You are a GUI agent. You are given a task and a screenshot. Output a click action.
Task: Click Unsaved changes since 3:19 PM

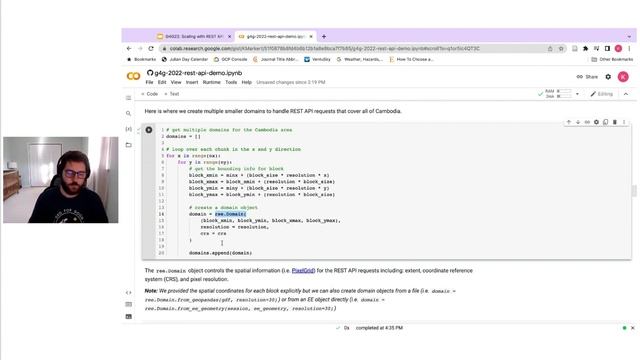click(291, 82)
